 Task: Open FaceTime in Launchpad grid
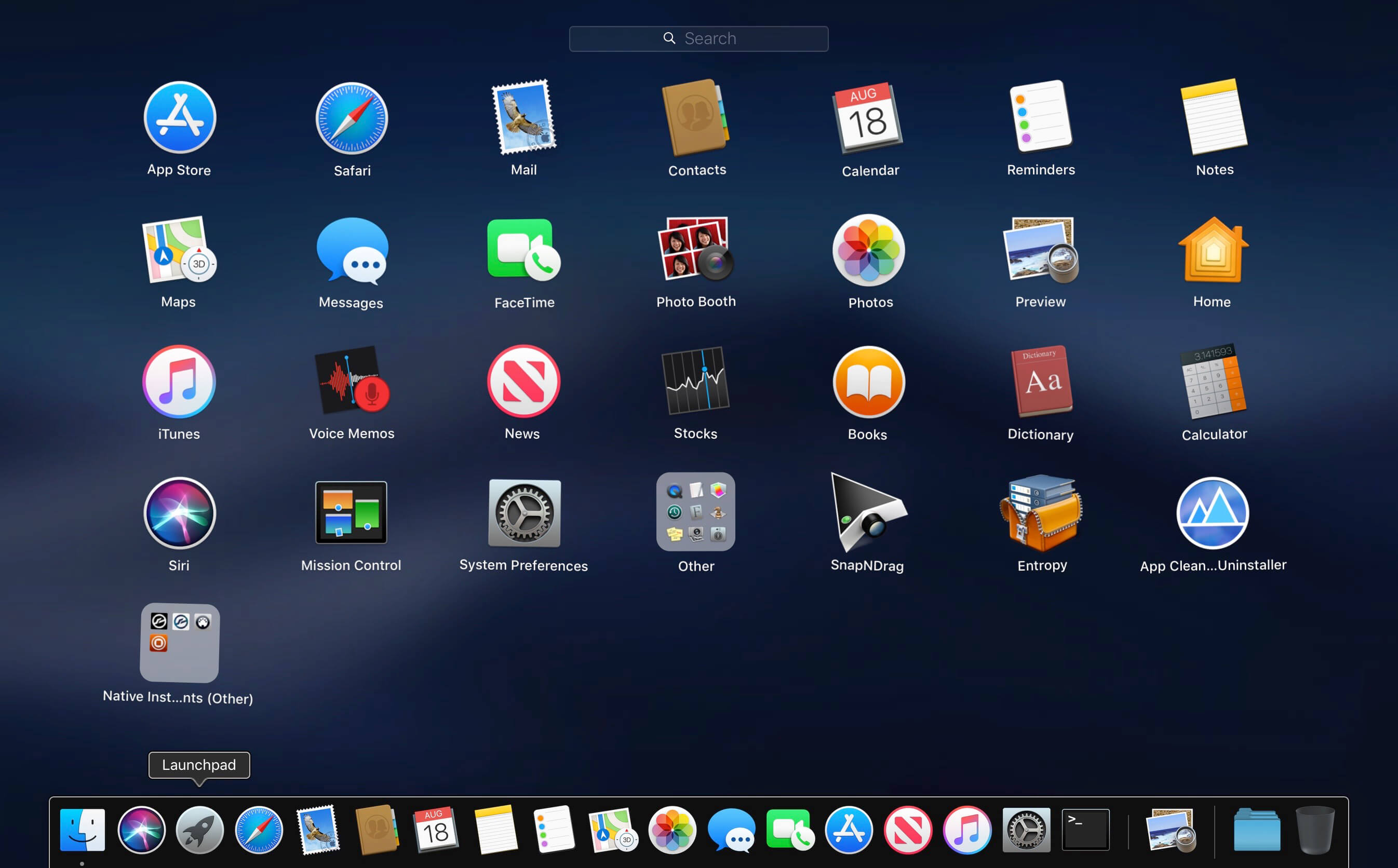coord(523,249)
